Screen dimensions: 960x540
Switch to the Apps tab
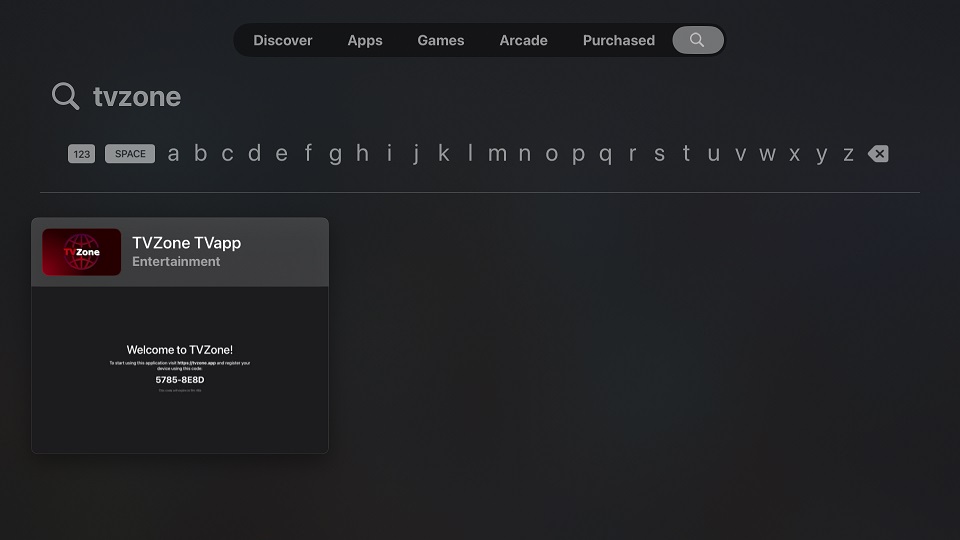[365, 40]
